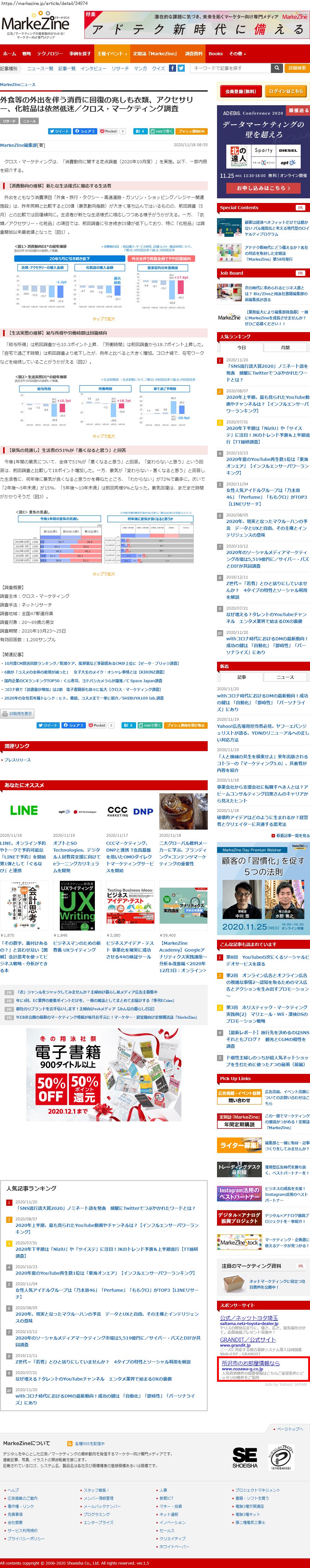
Task: Click top プッシュ通知 orange button
Action: click(192, 131)
